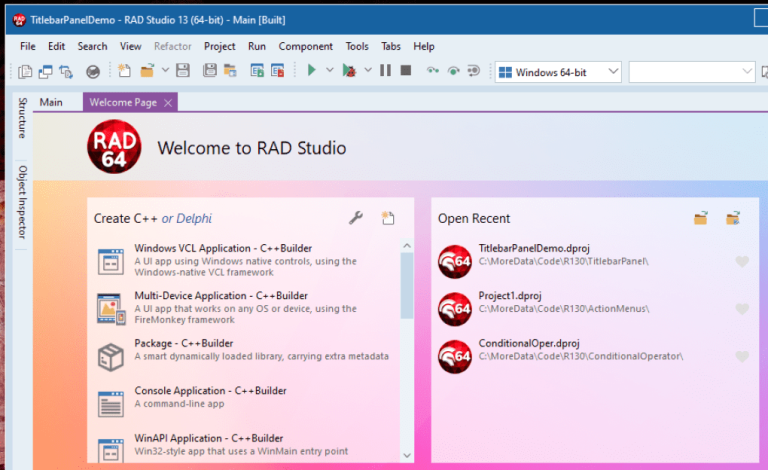Click new-file icon beside the wrench
Image resolution: width=768 pixels, height=470 pixels.
(388, 218)
